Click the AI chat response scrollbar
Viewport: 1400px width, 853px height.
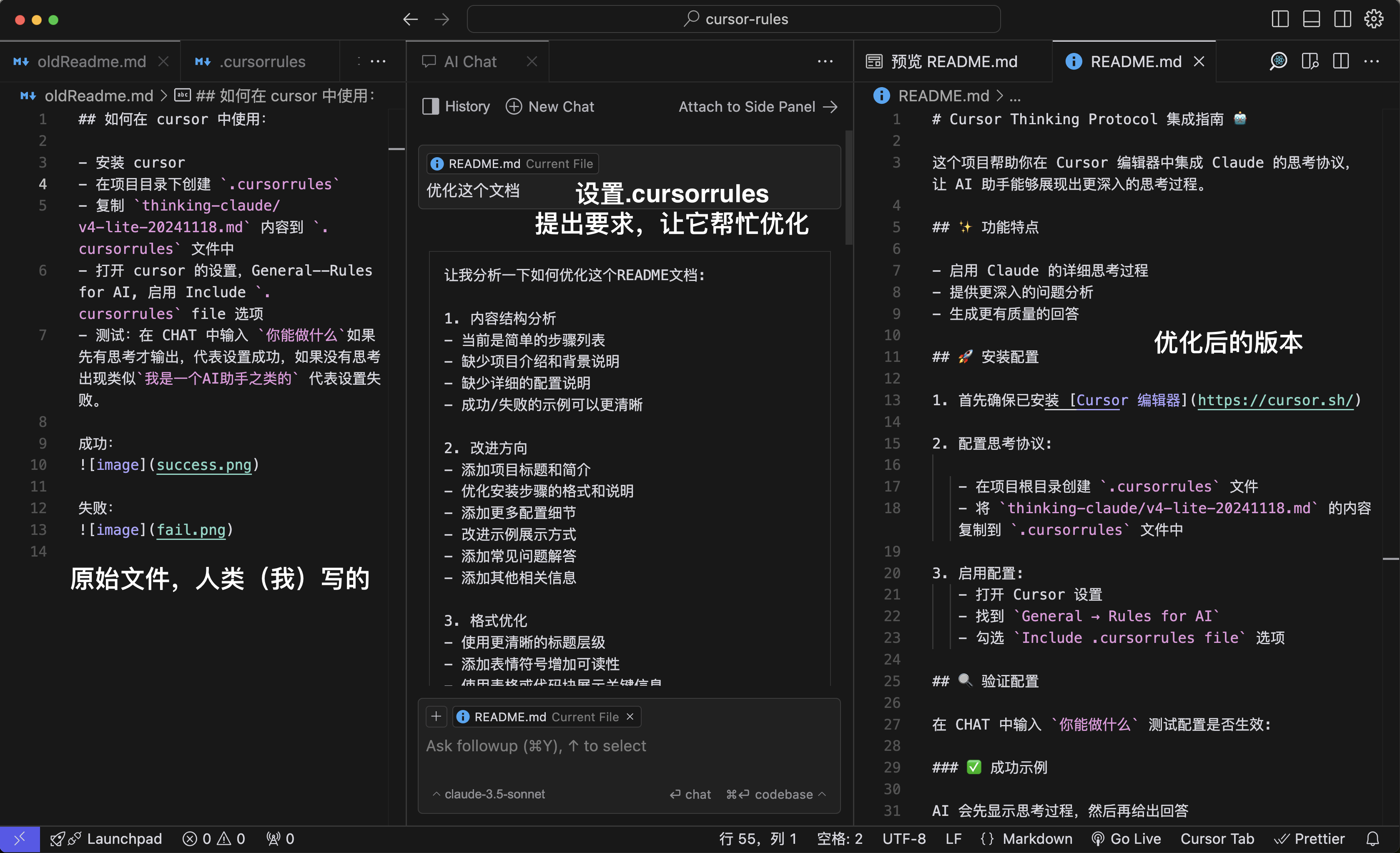848,188
